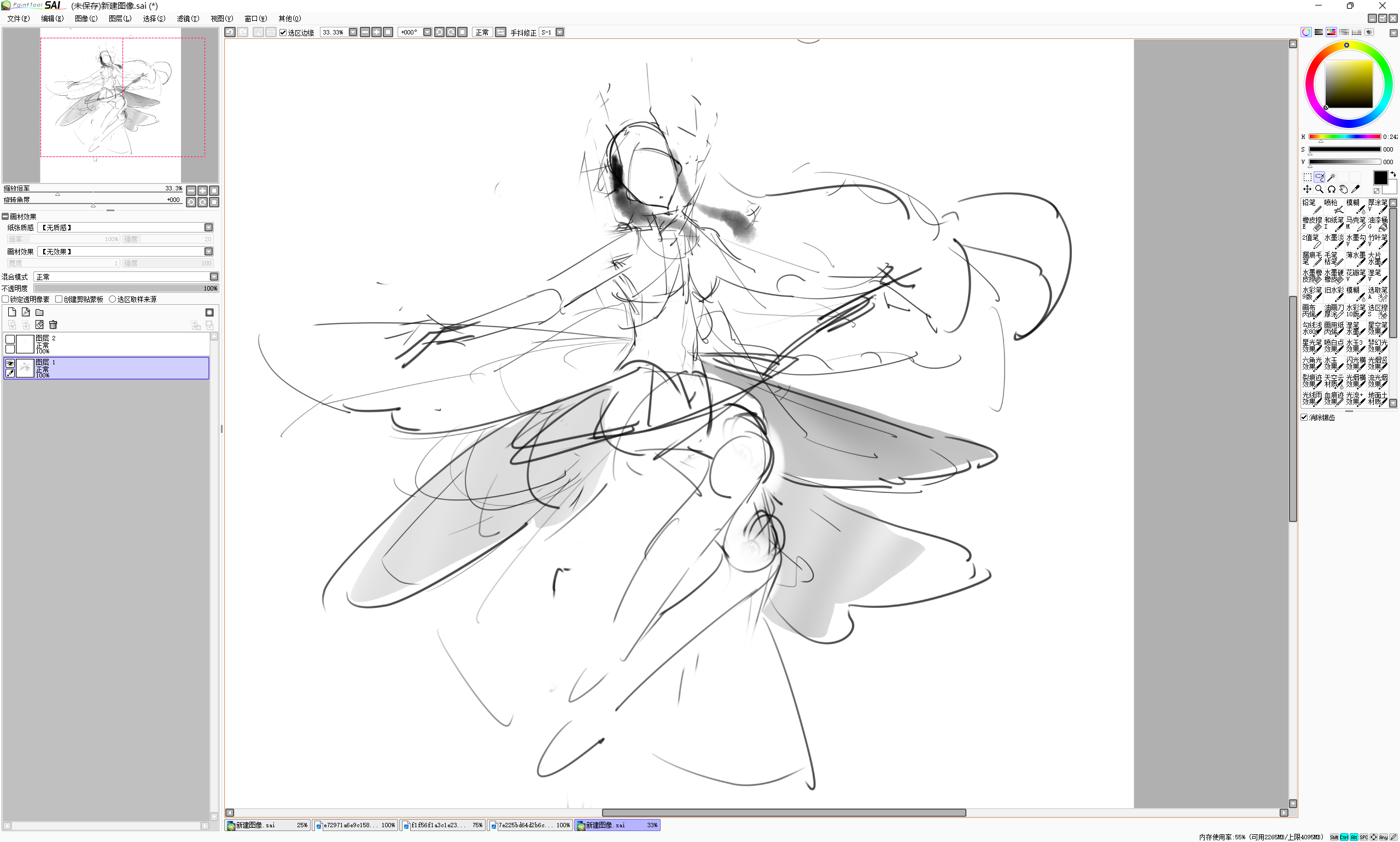Choose the 和纸笔 brush
Viewport: 1400px width, 842px height.
tap(1334, 224)
